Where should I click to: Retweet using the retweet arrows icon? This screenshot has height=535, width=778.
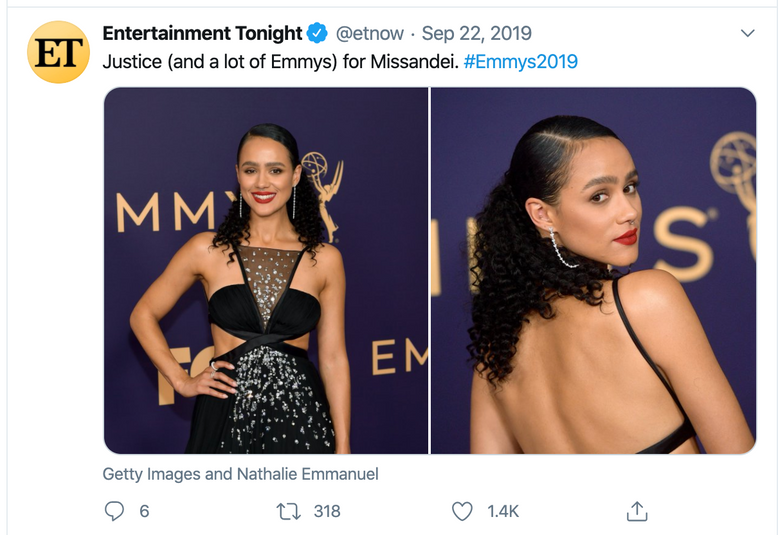289,511
